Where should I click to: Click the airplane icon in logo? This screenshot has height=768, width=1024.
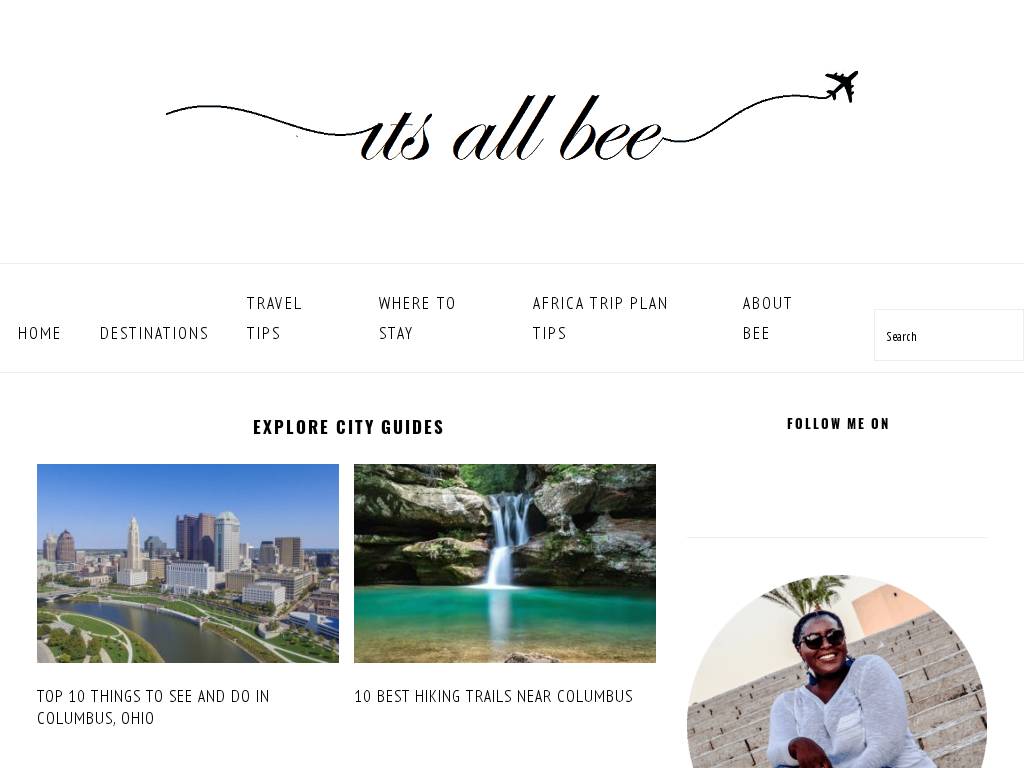point(842,86)
